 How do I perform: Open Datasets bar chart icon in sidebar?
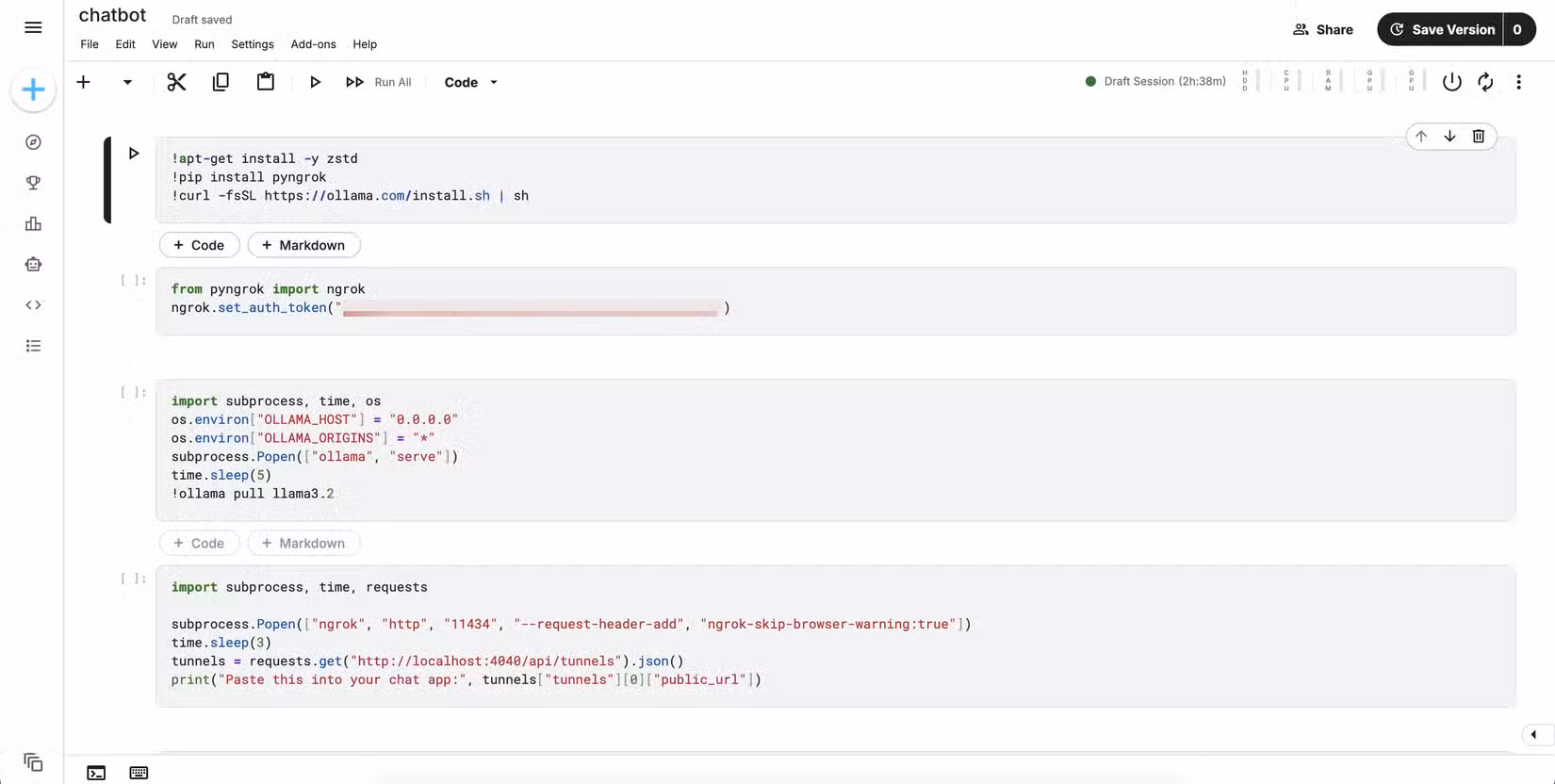[x=33, y=223]
